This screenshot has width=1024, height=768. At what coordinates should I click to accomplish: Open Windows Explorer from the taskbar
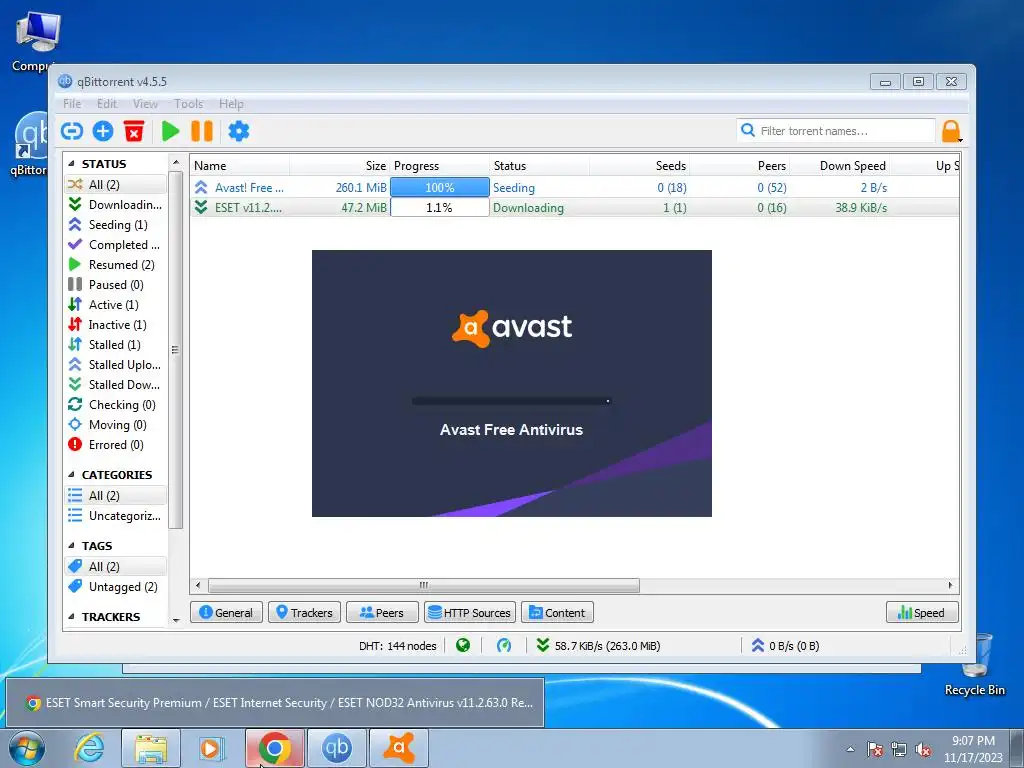[151, 748]
